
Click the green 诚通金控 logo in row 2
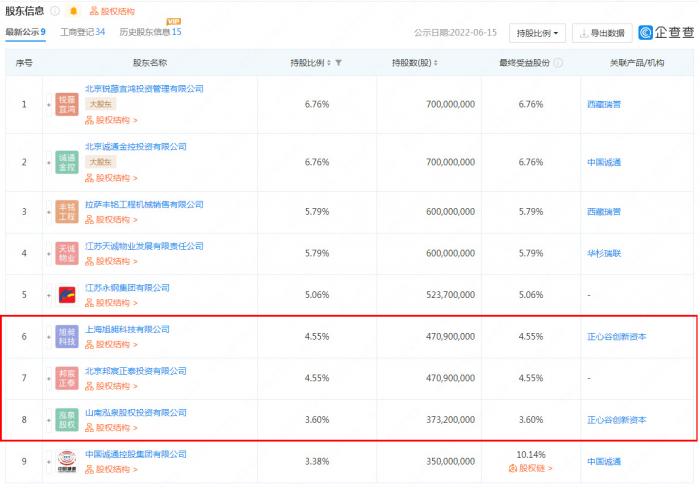point(67,162)
